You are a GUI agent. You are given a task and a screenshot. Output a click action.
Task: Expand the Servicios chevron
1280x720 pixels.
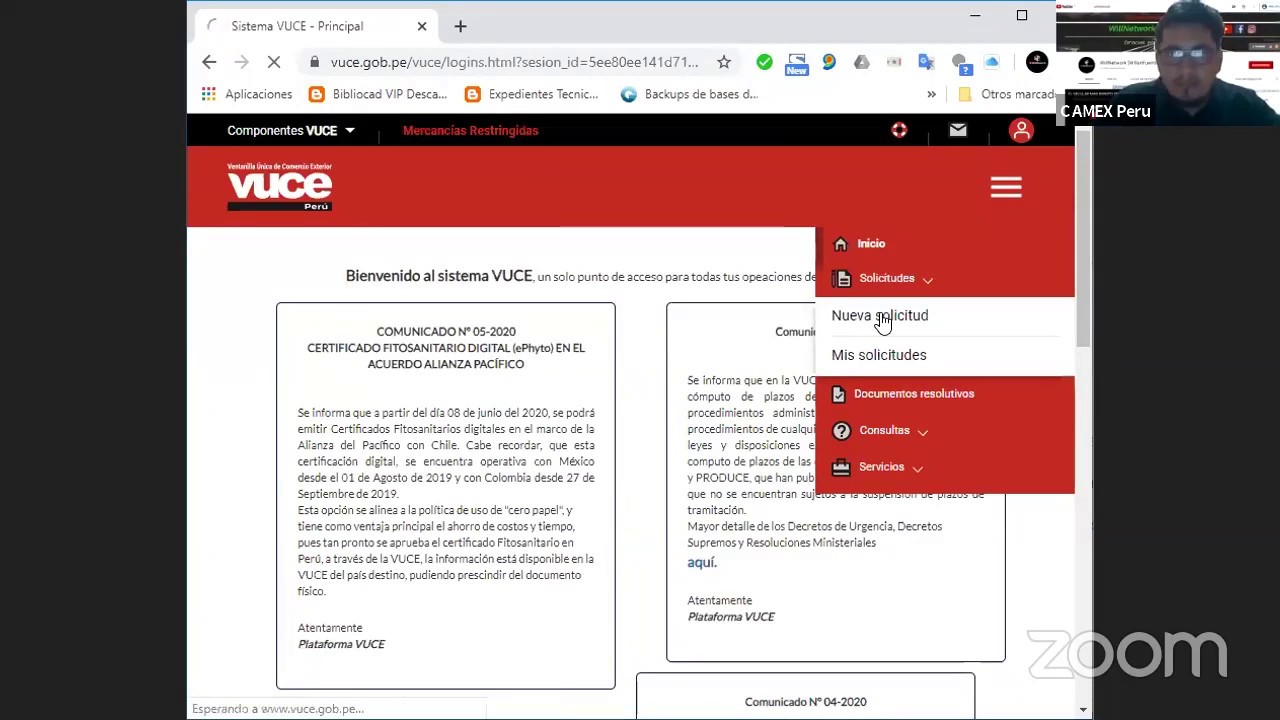pyautogui.click(x=917, y=468)
